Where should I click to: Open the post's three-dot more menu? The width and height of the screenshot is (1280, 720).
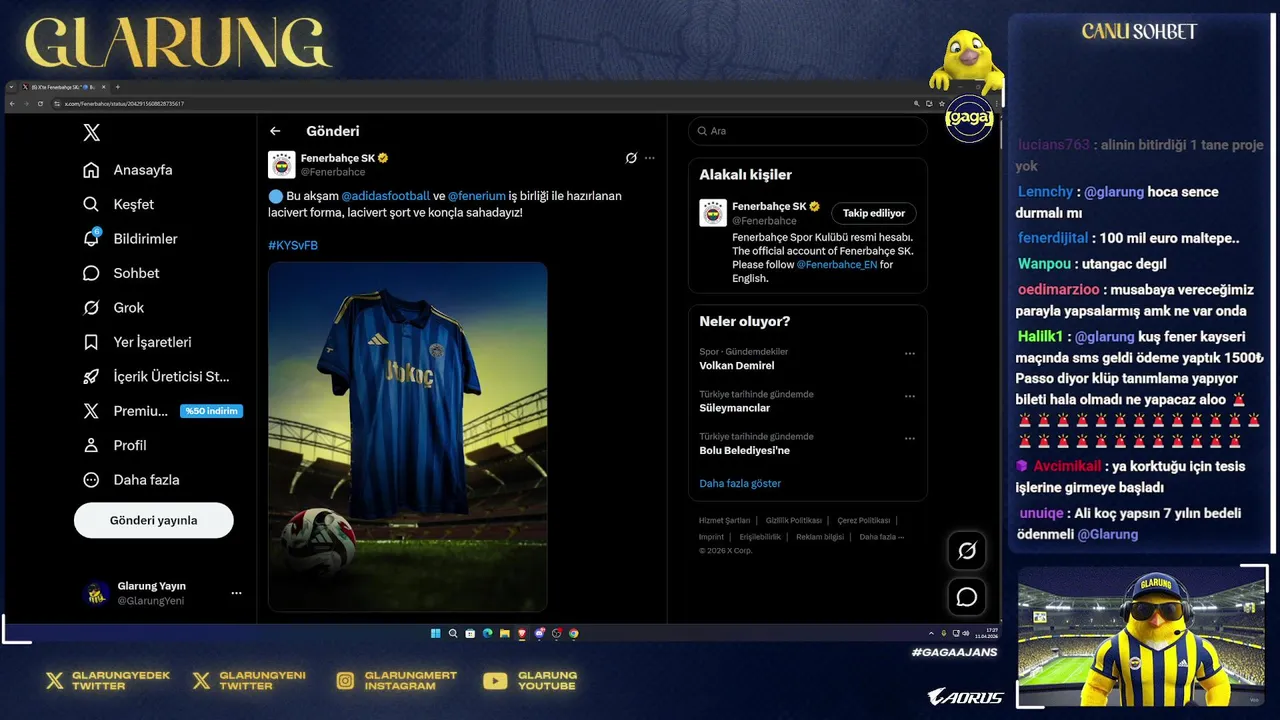pyautogui.click(x=650, y=158)
